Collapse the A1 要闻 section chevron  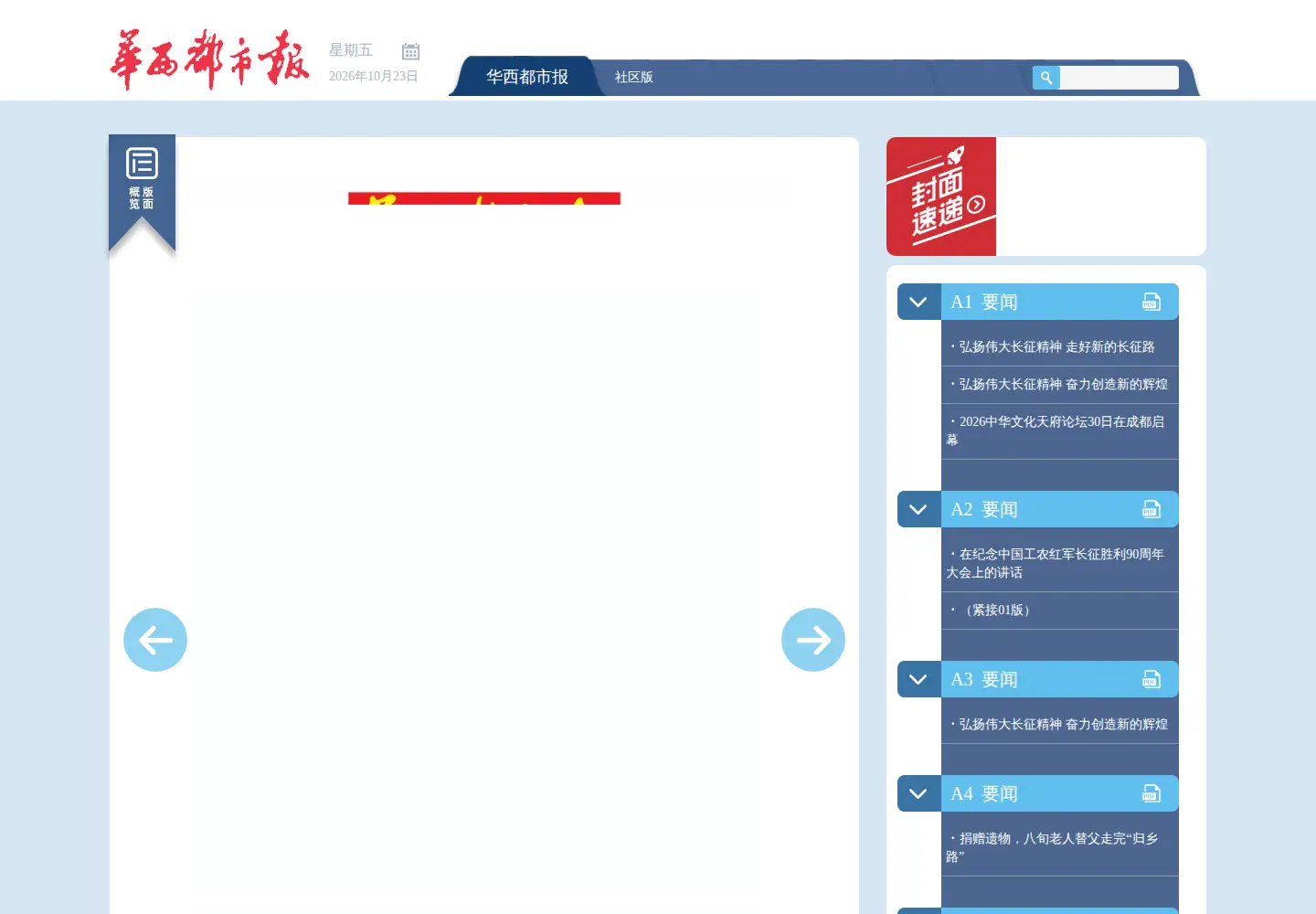pos(918,302)
